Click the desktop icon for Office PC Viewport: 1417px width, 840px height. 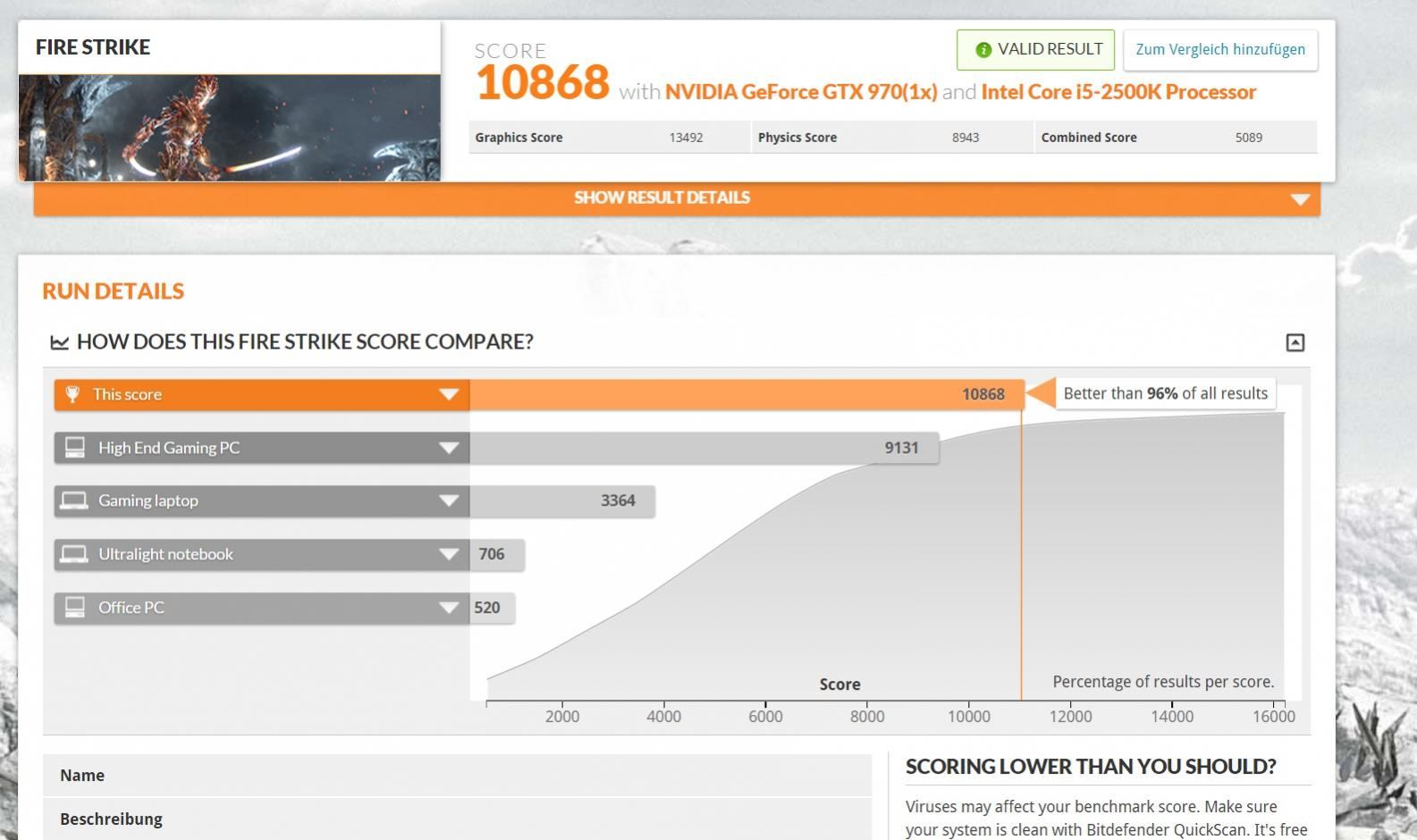(x=75, y=607)
